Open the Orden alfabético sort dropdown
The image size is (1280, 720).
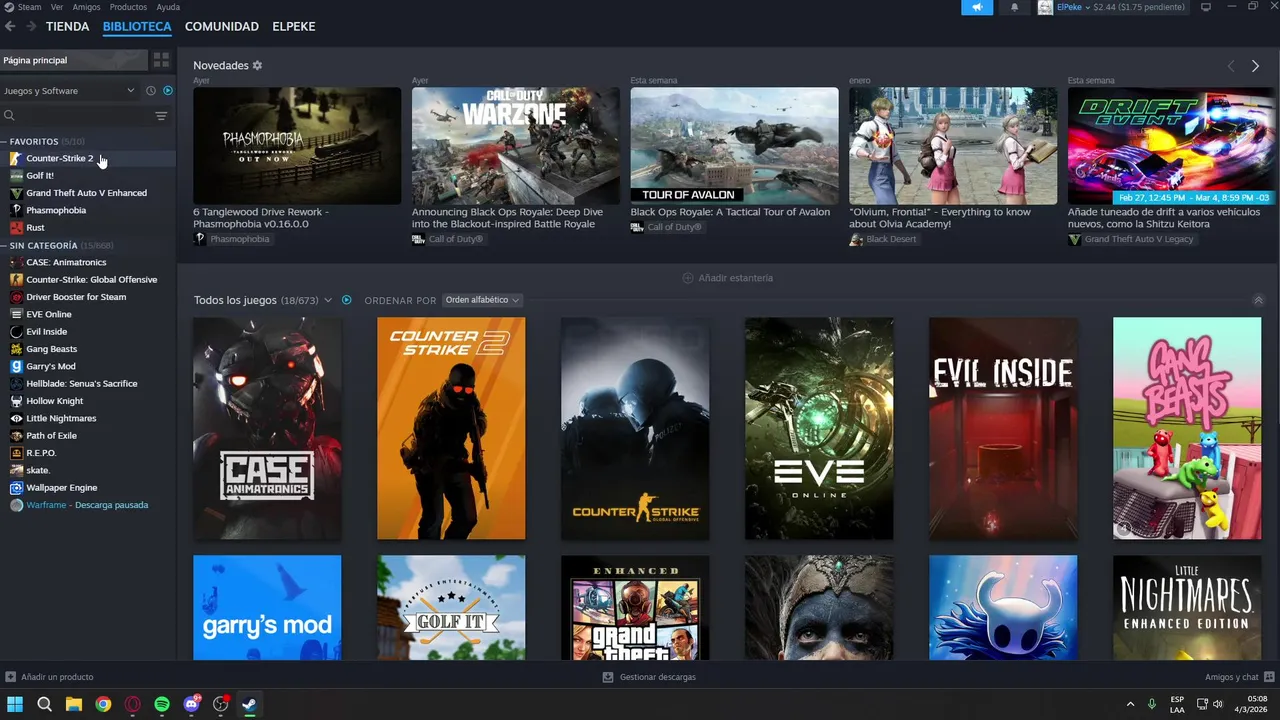[483, 300]
